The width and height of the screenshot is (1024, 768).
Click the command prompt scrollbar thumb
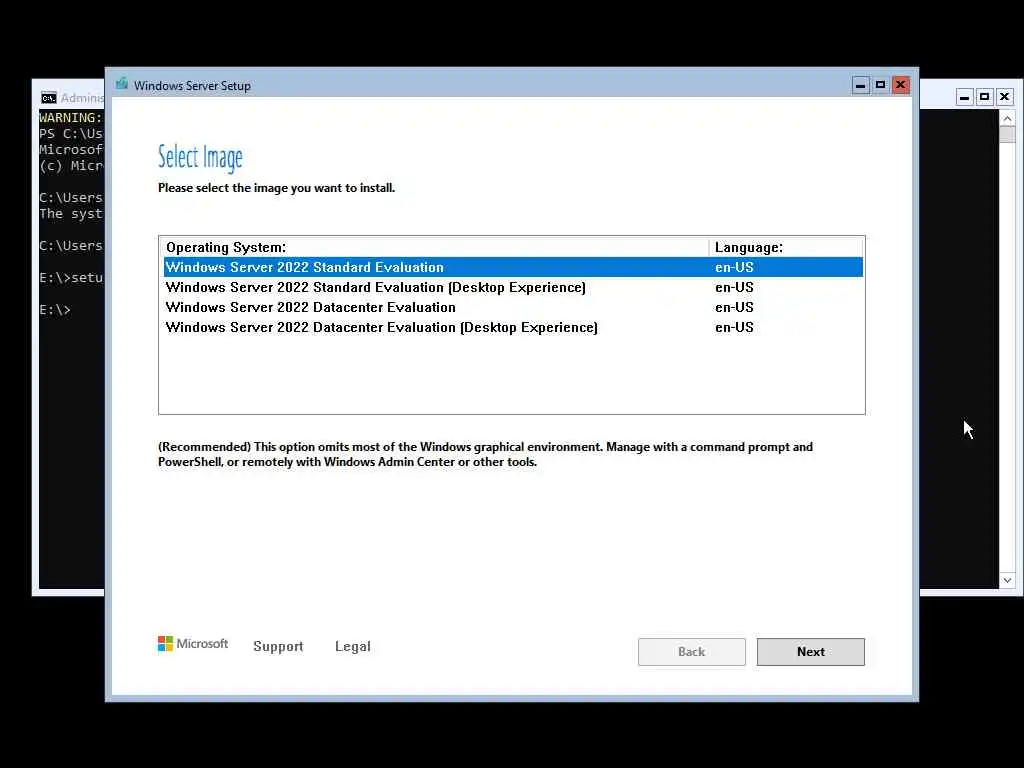[x=1007, y=135]
